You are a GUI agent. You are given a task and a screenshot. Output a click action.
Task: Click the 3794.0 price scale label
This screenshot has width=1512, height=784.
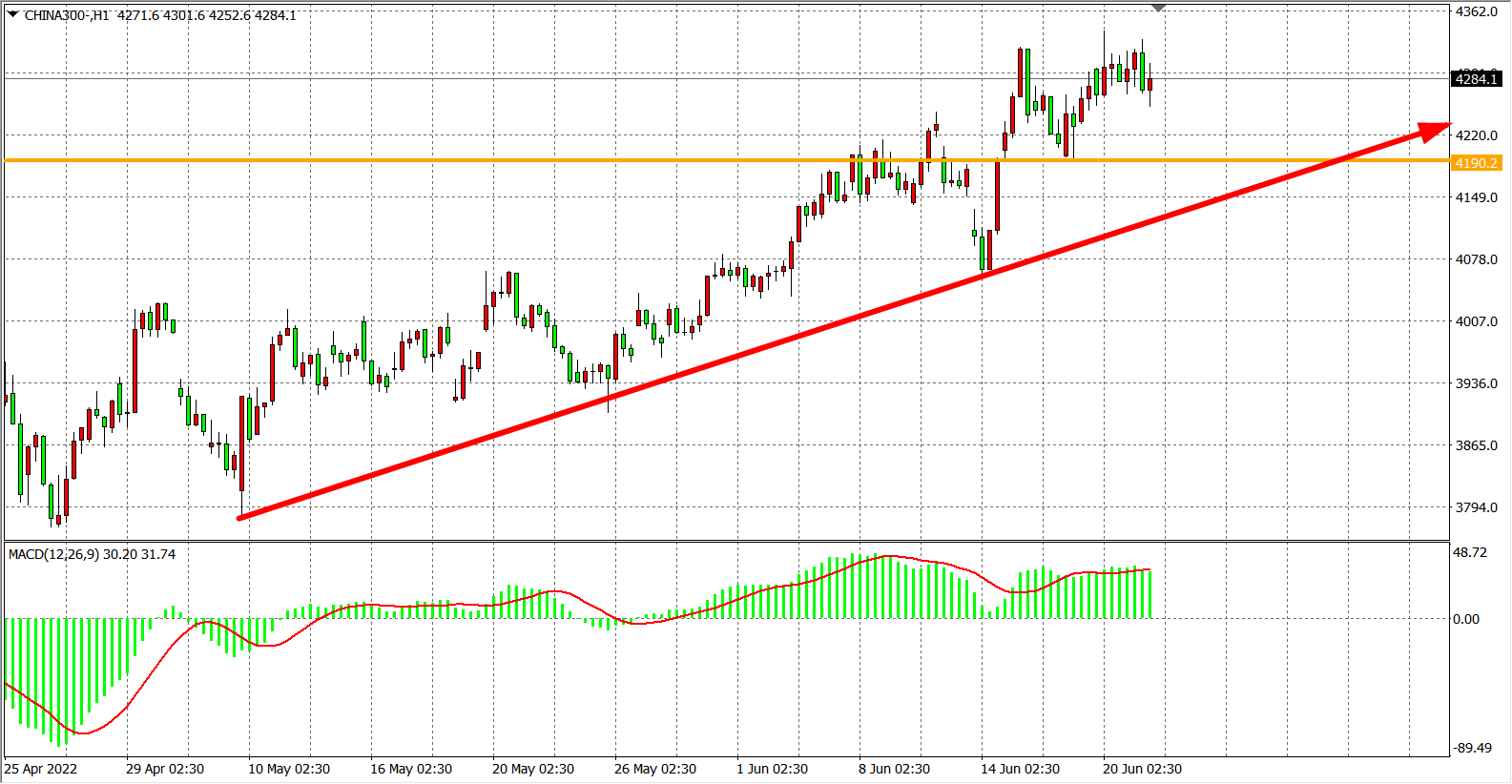(x=1476, y=507)
